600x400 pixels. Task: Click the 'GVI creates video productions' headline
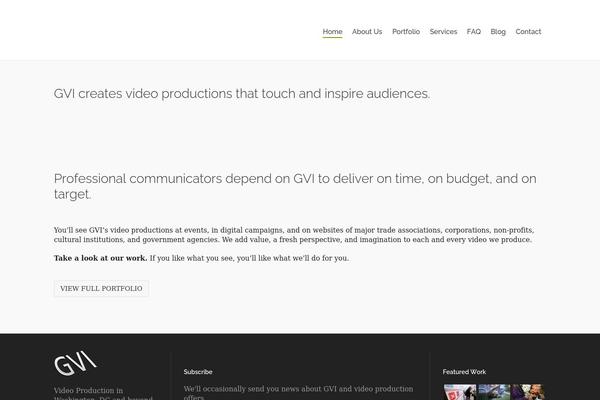pos(242,94)
